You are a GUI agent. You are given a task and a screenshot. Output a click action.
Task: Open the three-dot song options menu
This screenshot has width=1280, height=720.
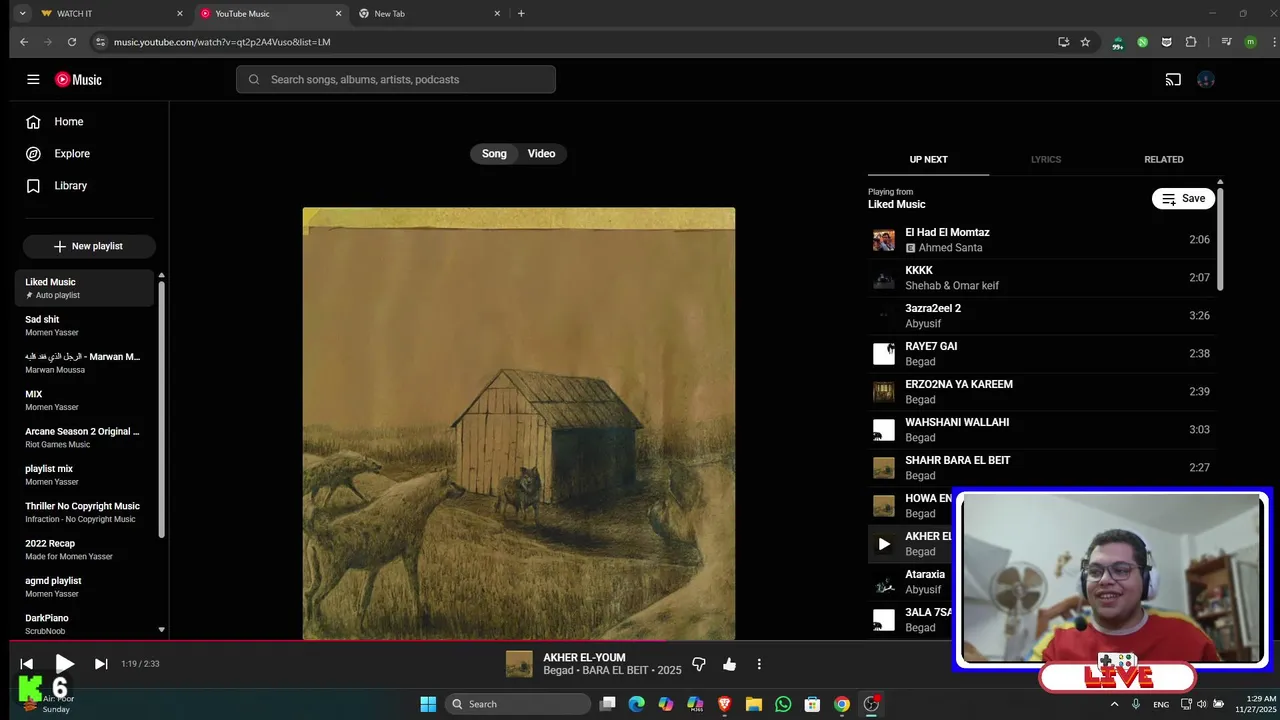pos(759,664)
